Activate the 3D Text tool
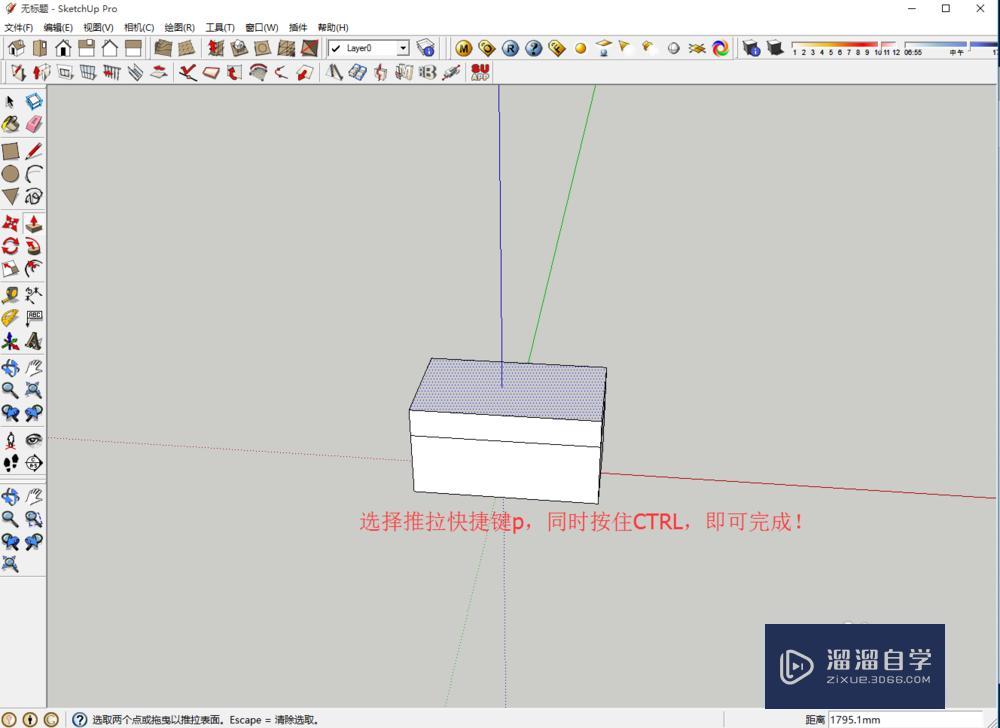The width and height of the screenshot is (1000, 728). coord(34,341)
